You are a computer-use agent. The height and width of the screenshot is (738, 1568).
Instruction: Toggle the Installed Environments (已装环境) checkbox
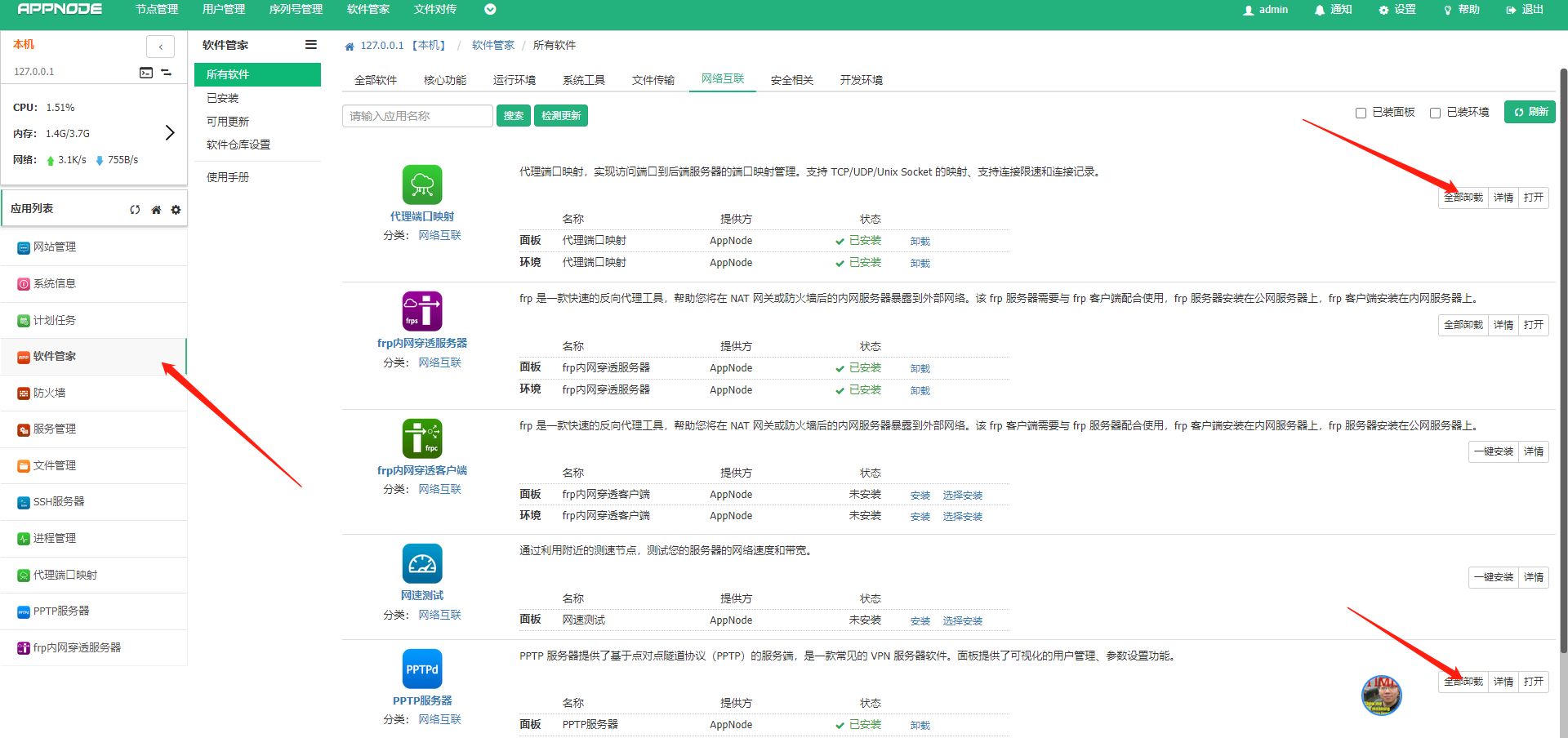tap(1435, 113)
